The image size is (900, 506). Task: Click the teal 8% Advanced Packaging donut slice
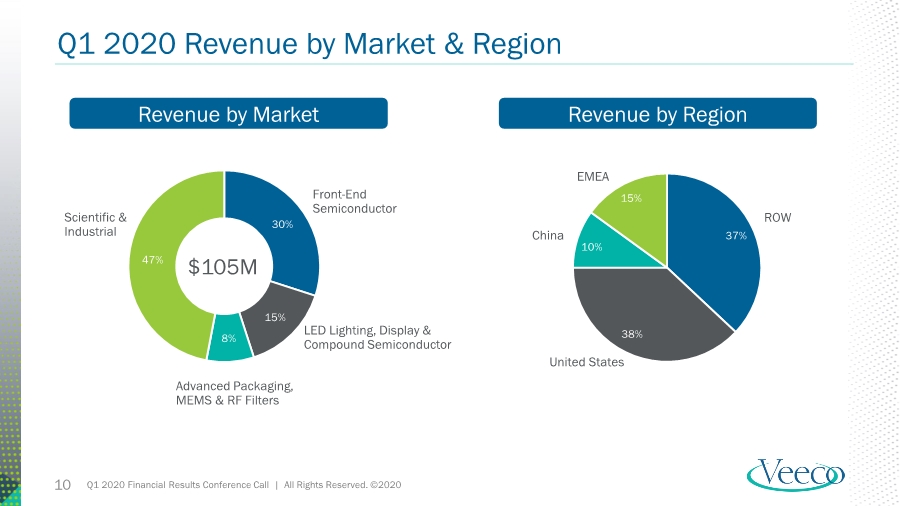(229, 338)
